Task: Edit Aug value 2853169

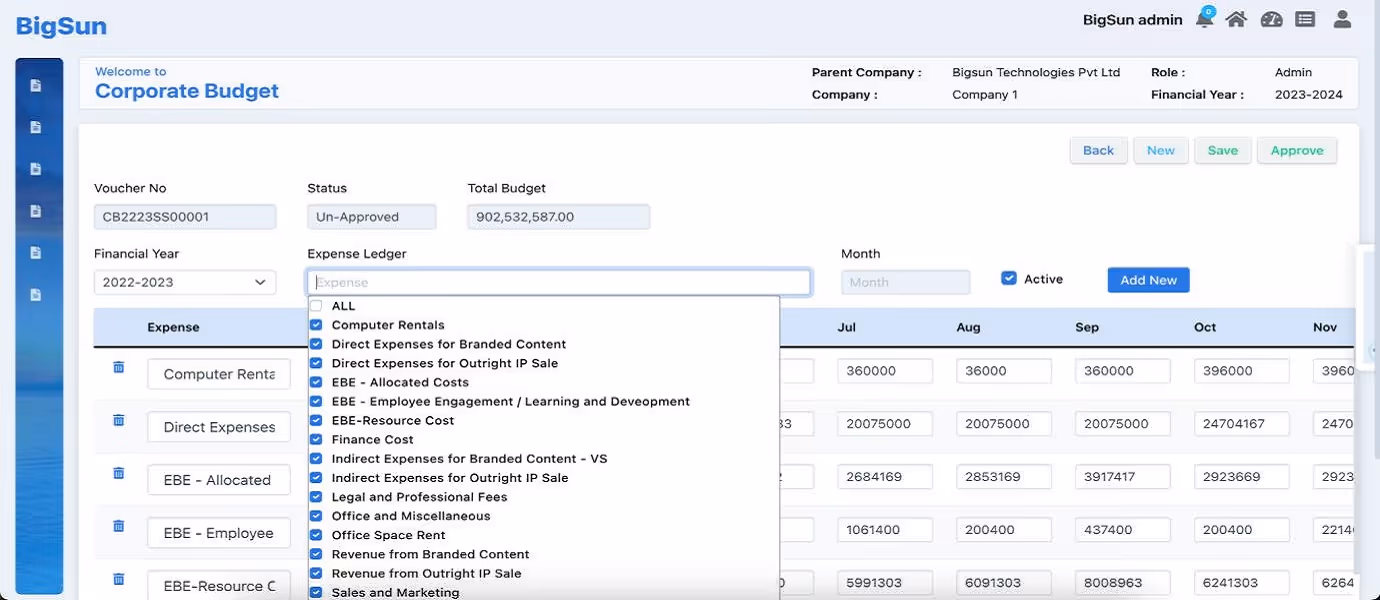Action: 1004,477
